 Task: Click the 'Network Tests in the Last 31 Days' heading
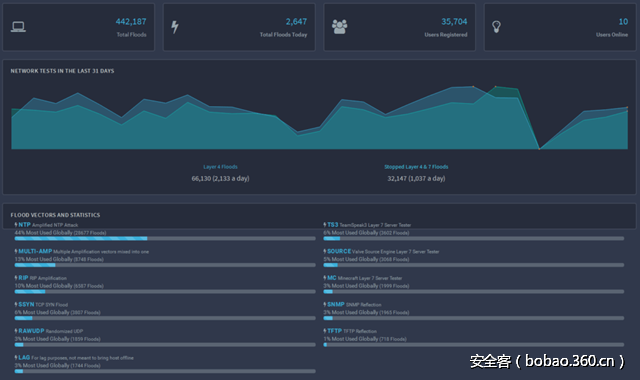click(x=62, y=71)
